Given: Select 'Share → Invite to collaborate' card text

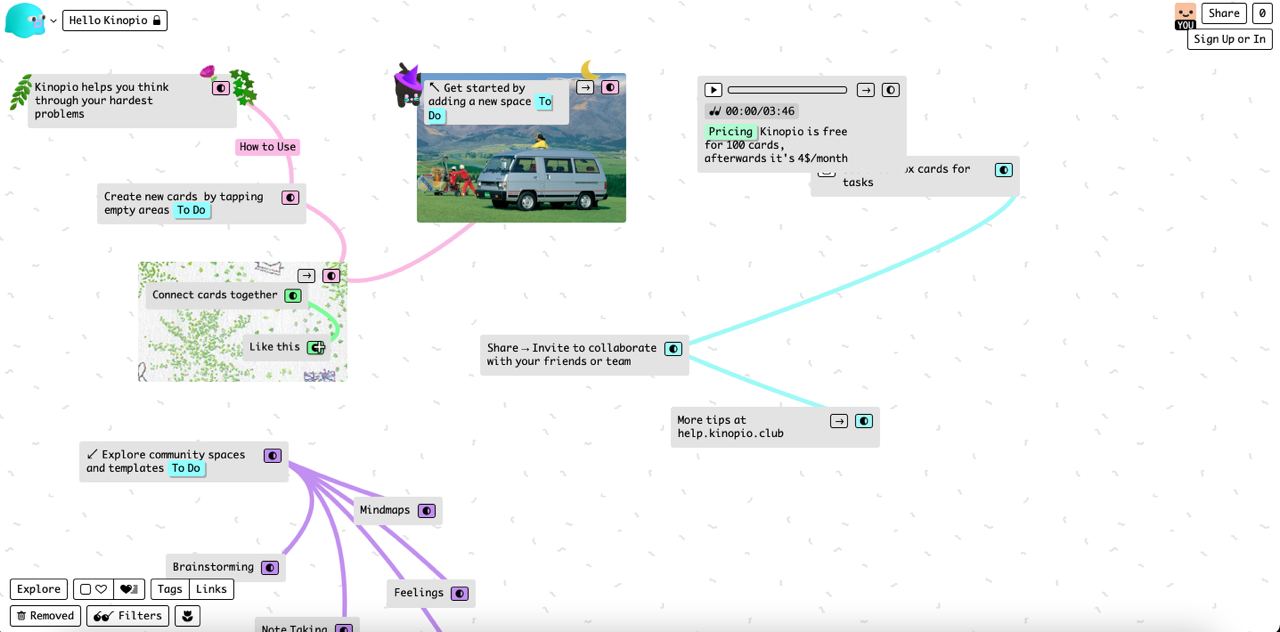Looking at the screenshot, I should click(572, 355).
